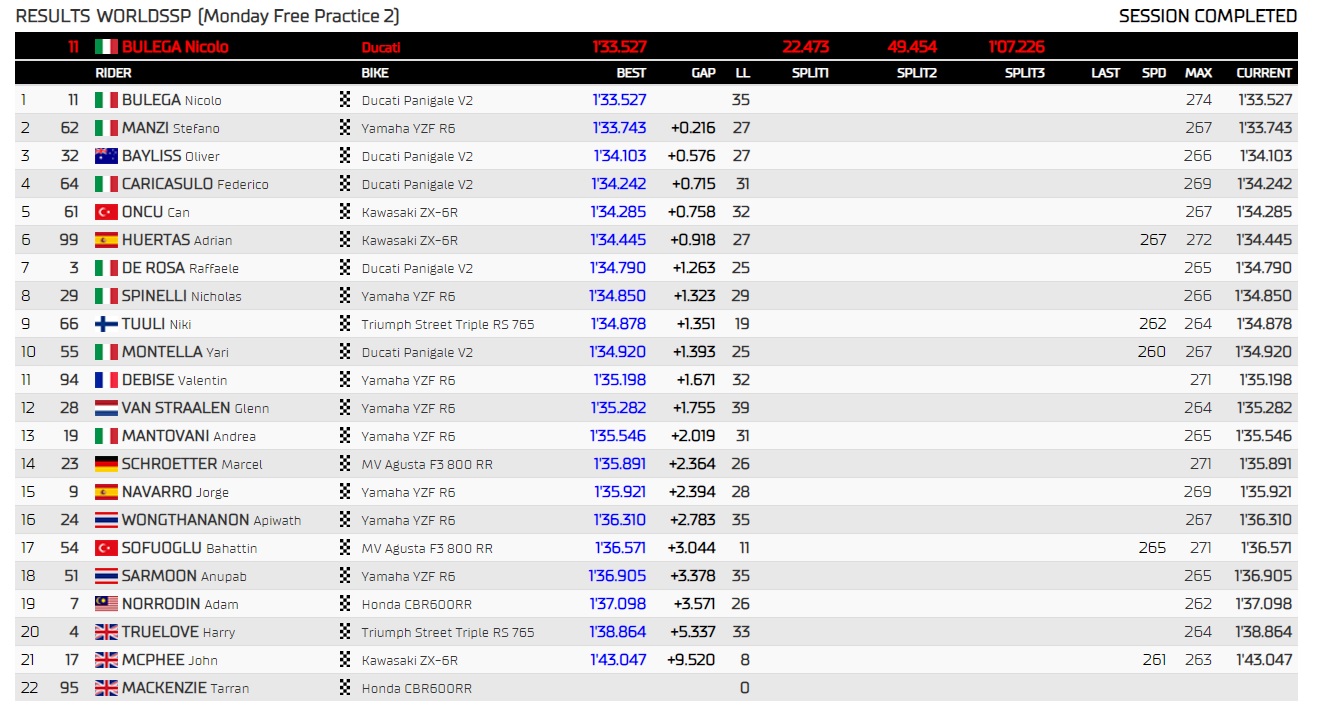Viewport: 1330px width, 710px height.
Task: Select rider name MANZI Stefano
Action: (171, 128)
